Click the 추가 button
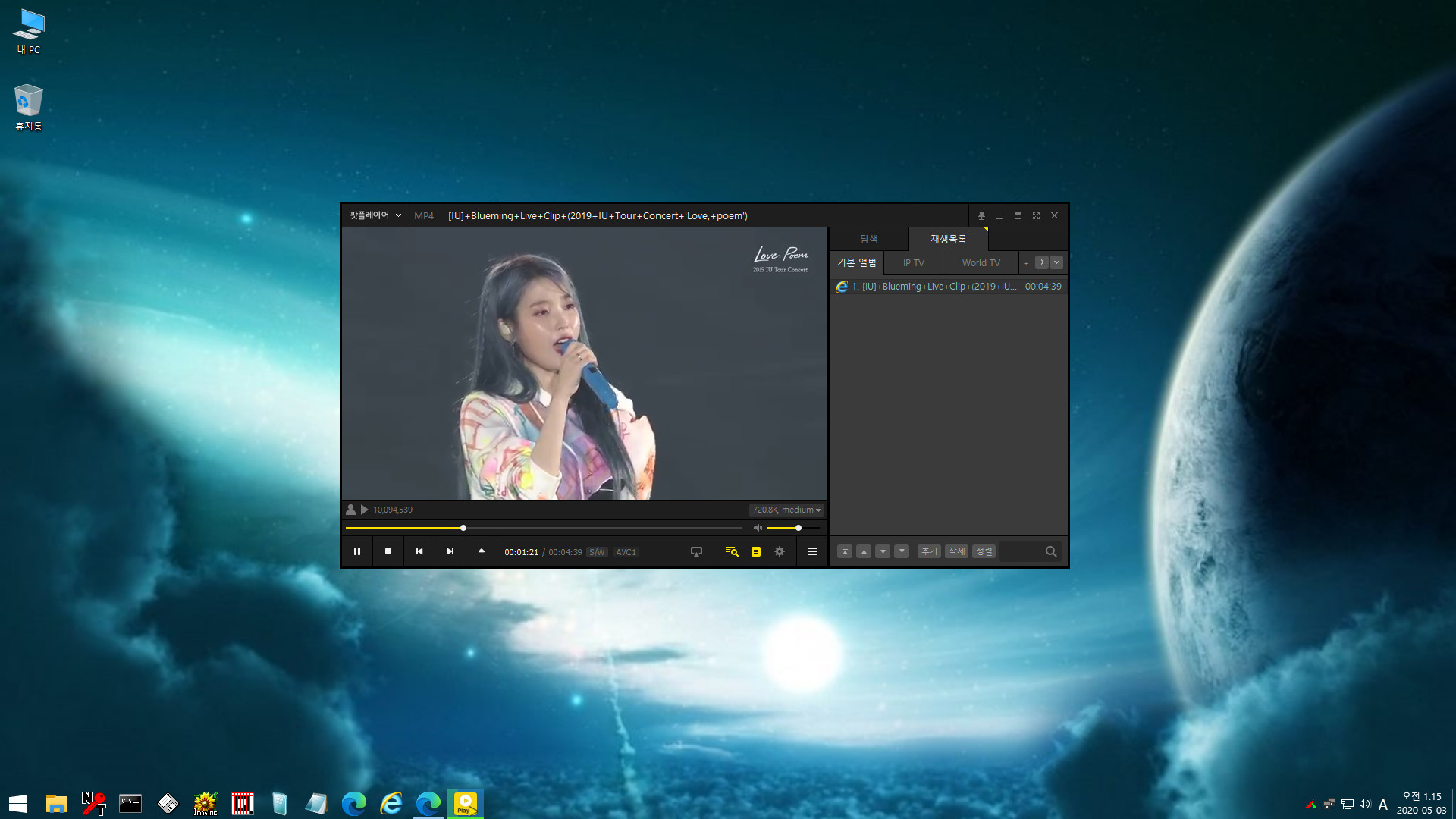The width and height of the screenshot is (1456, 819). click(930, 551)
